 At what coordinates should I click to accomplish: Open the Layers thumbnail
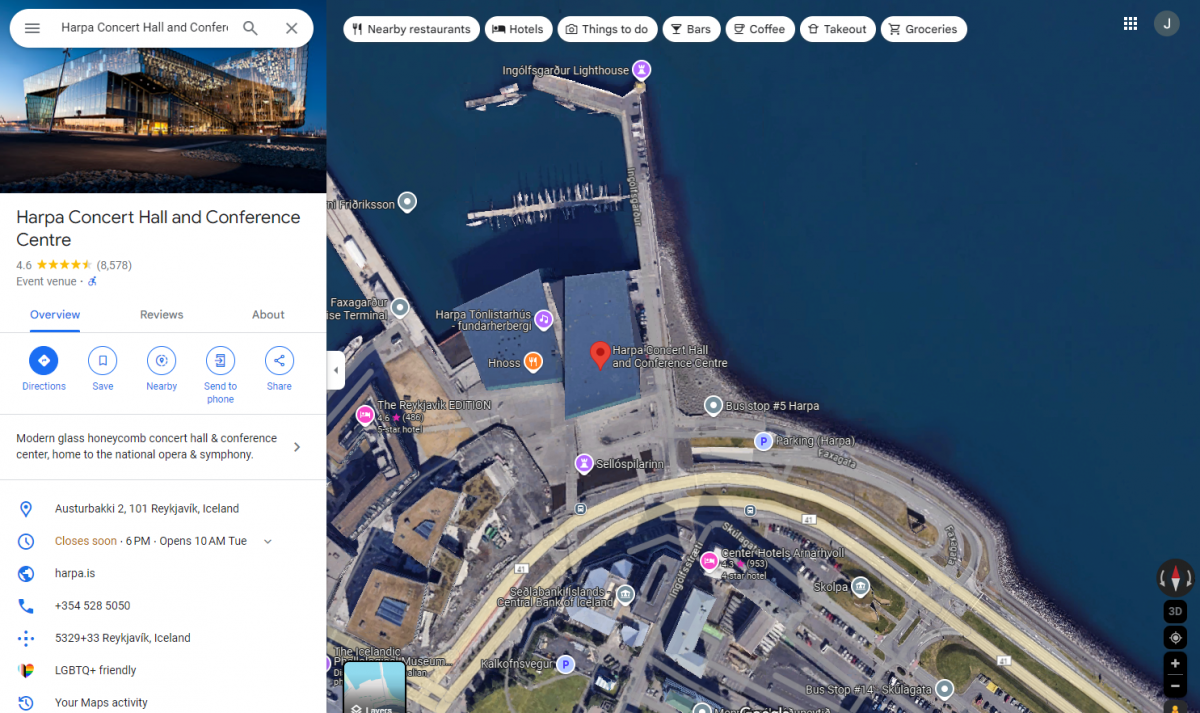(375, 688)
